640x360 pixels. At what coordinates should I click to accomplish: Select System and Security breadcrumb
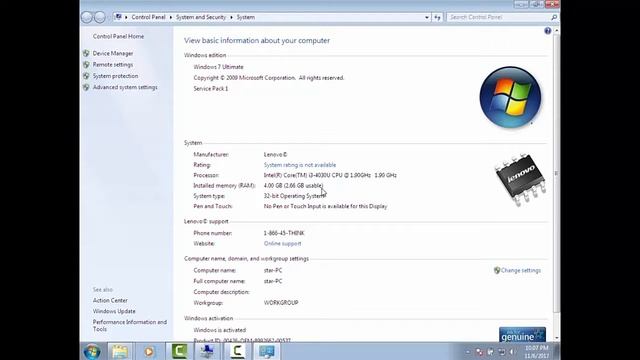(x=201, y=17)
